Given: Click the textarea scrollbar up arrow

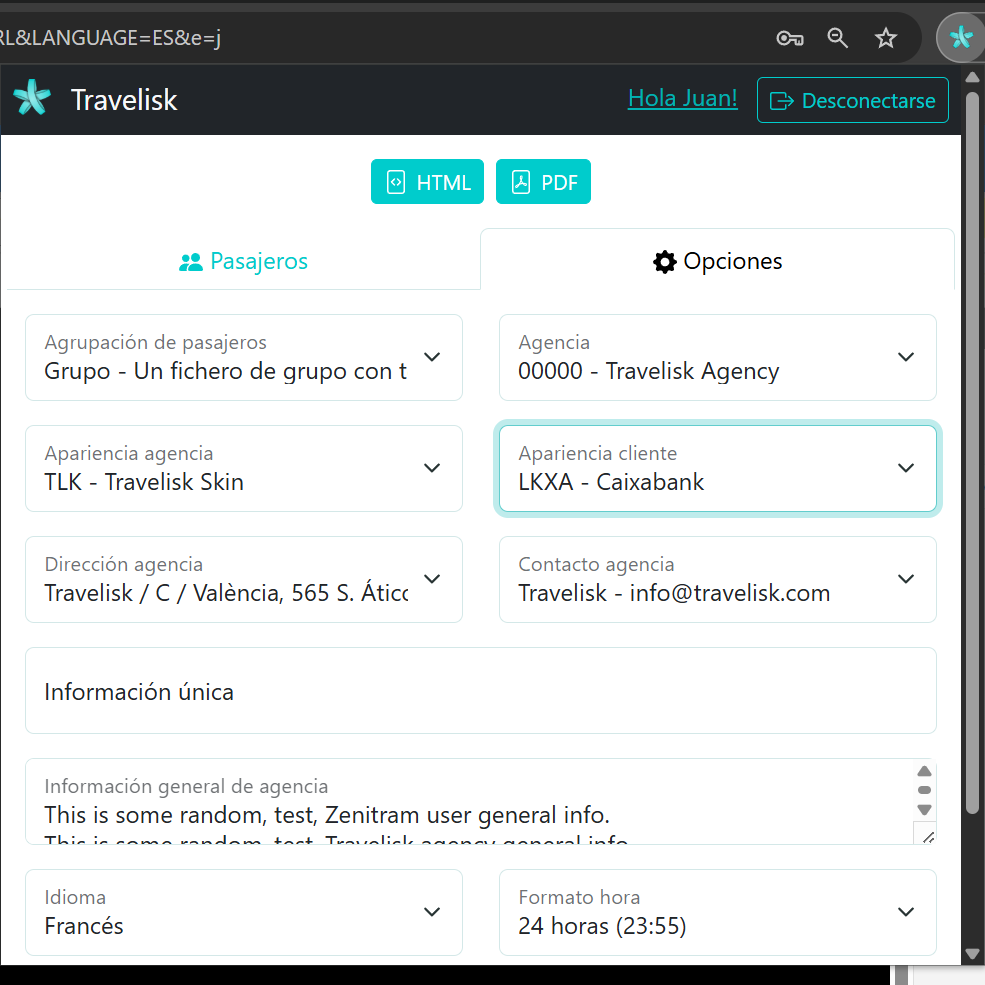Looking at the screenshot, I should (x=924, y=771).
